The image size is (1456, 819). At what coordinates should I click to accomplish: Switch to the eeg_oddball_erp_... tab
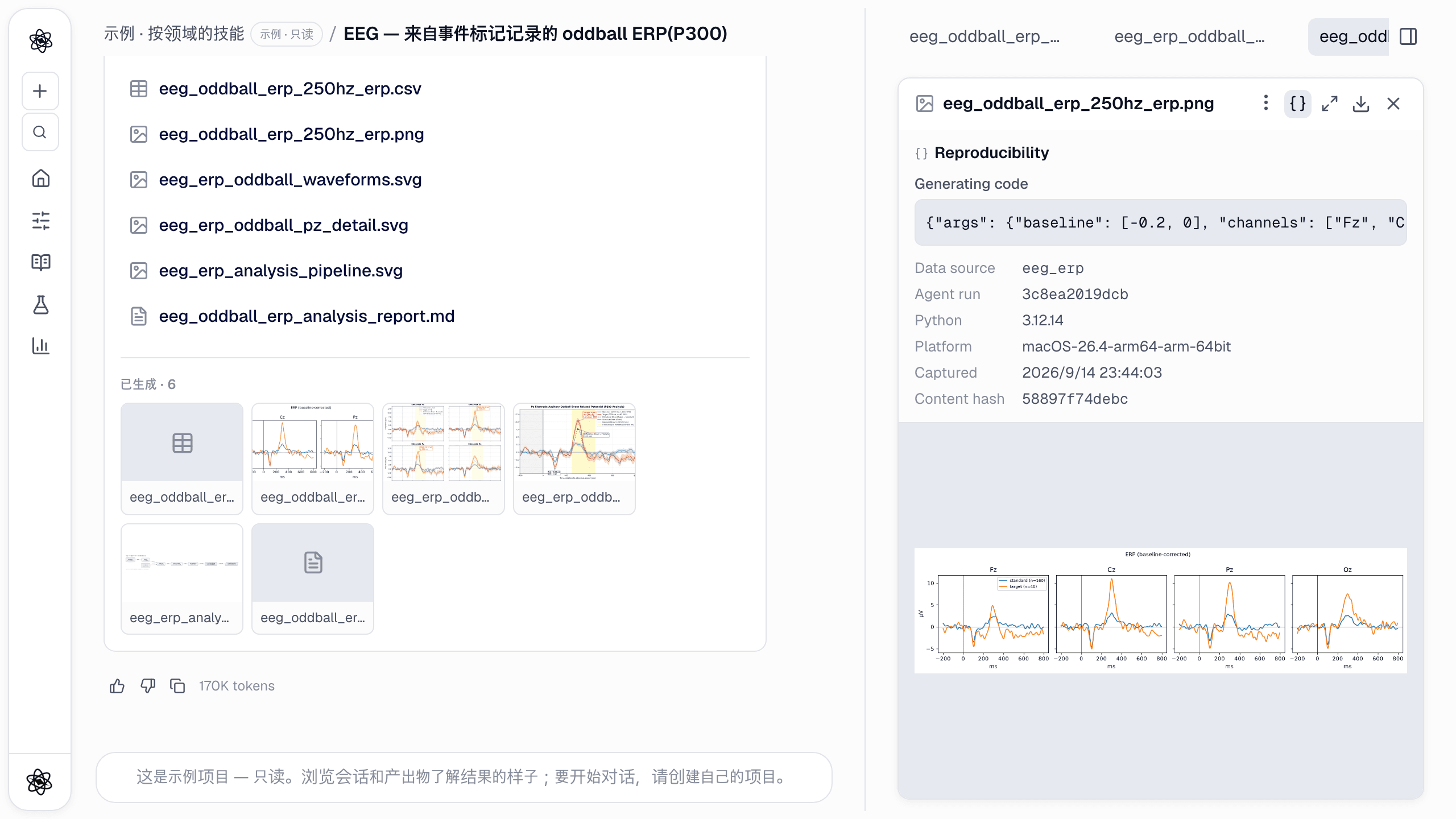tap(985, 36)
